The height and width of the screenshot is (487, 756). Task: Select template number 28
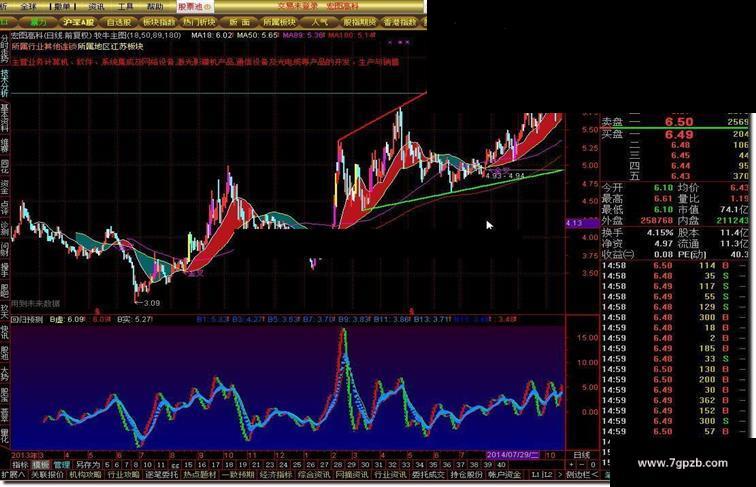point(338,465)
